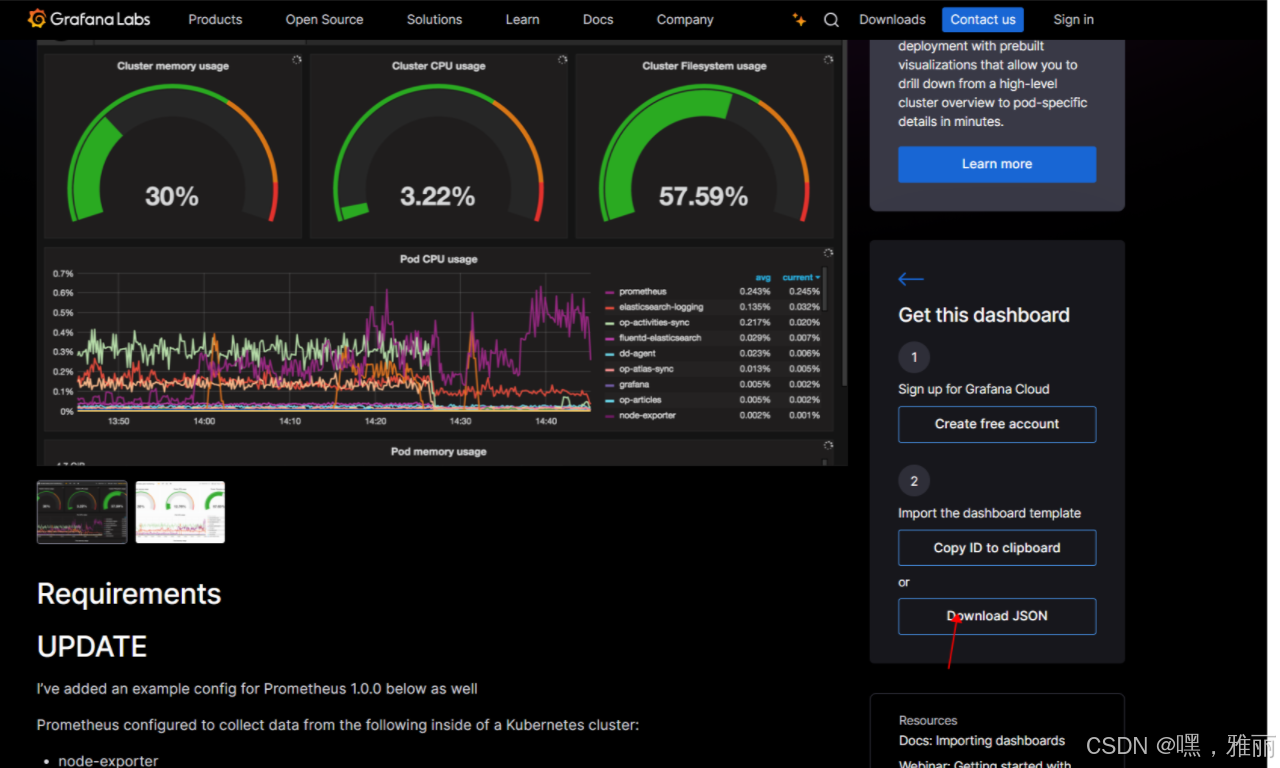This screenshot has height=768, width=1280.
Task: Open Docs: Importing dashboards link
Action: click(x=982, y=741)
